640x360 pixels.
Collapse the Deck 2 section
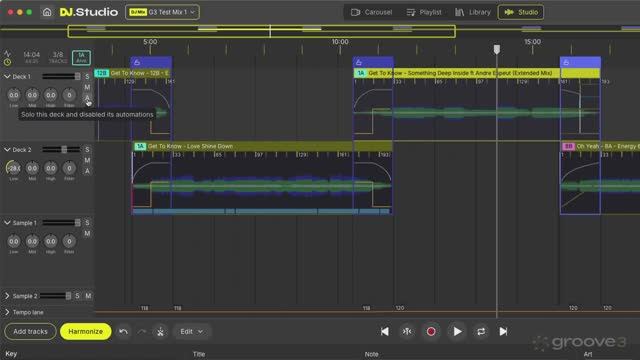(x=7, y=150)
